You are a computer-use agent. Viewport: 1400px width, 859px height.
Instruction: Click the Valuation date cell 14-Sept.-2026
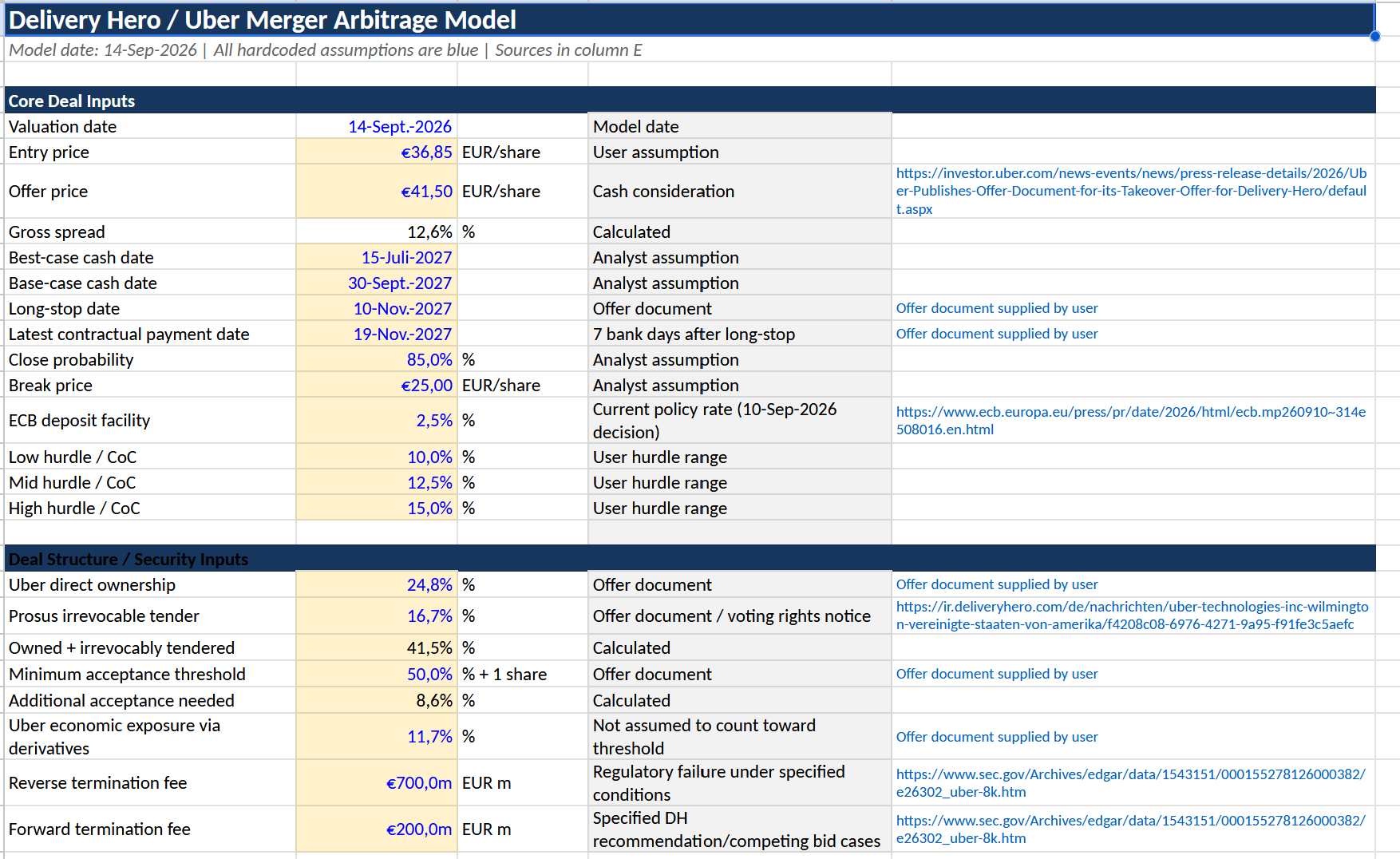point(377,126)
